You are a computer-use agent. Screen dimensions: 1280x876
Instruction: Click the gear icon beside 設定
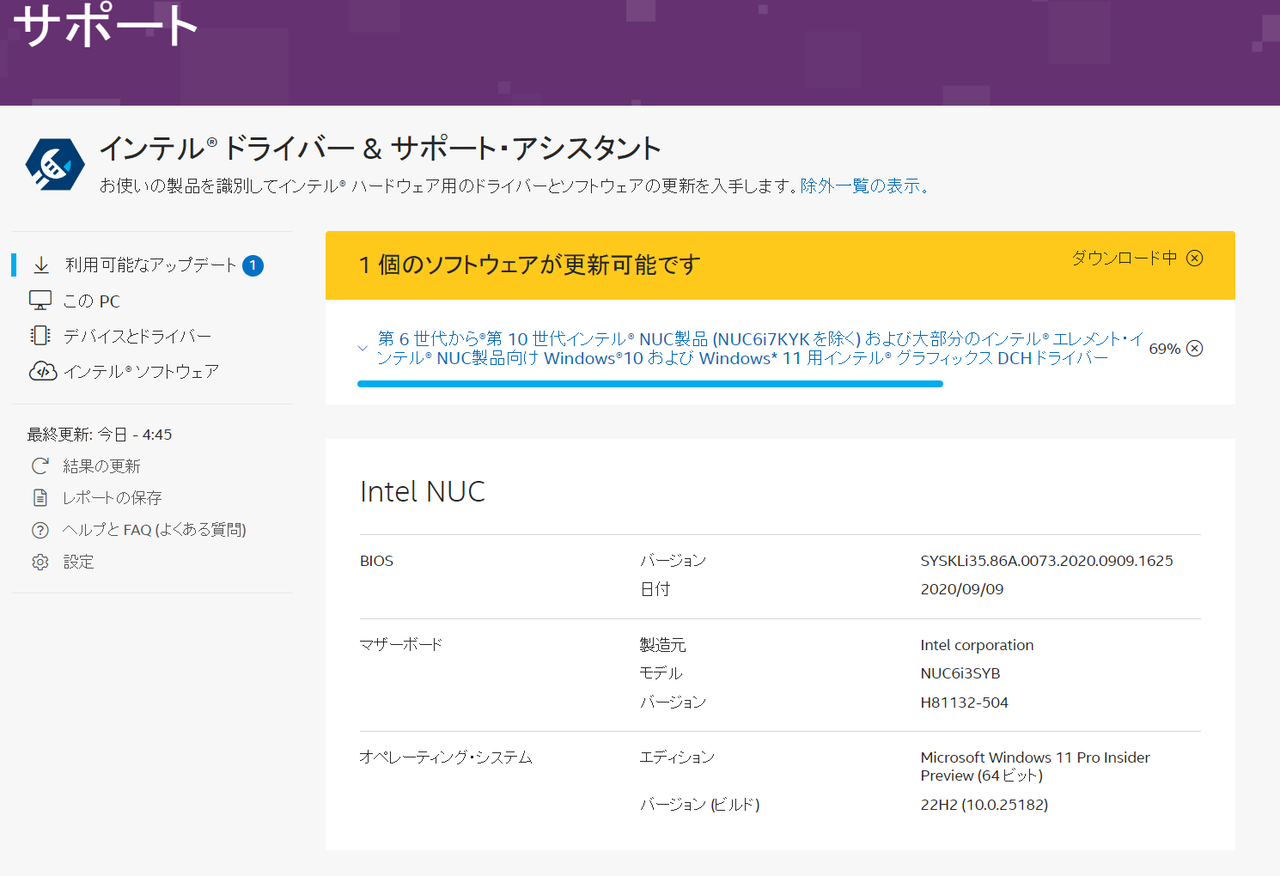pyautogui.click(x=40, y=562)
